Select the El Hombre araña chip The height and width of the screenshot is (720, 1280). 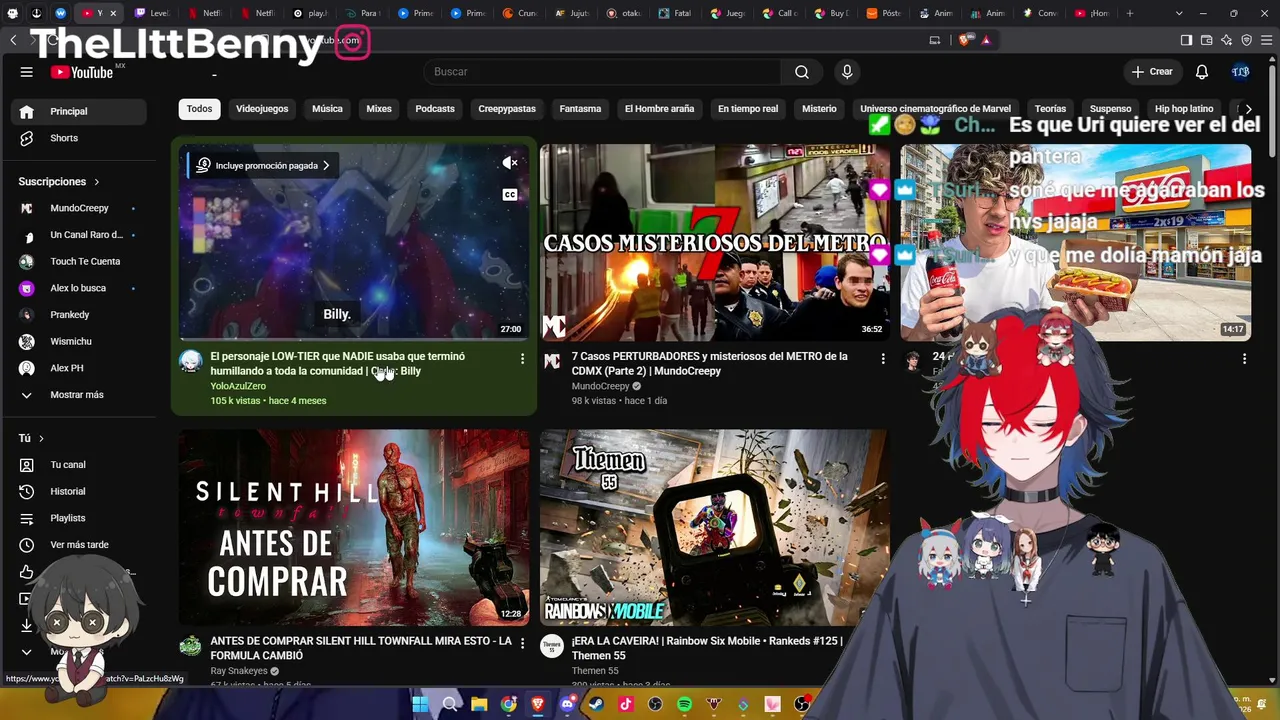659,109
